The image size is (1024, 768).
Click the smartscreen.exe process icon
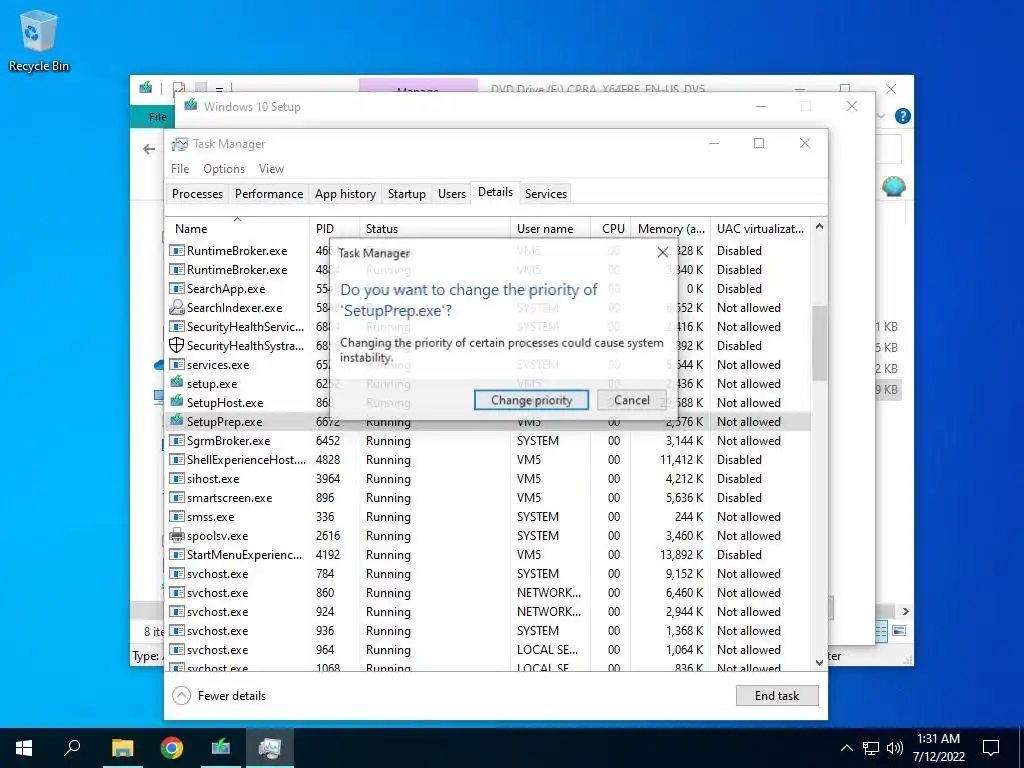click(x=176, y=497)
